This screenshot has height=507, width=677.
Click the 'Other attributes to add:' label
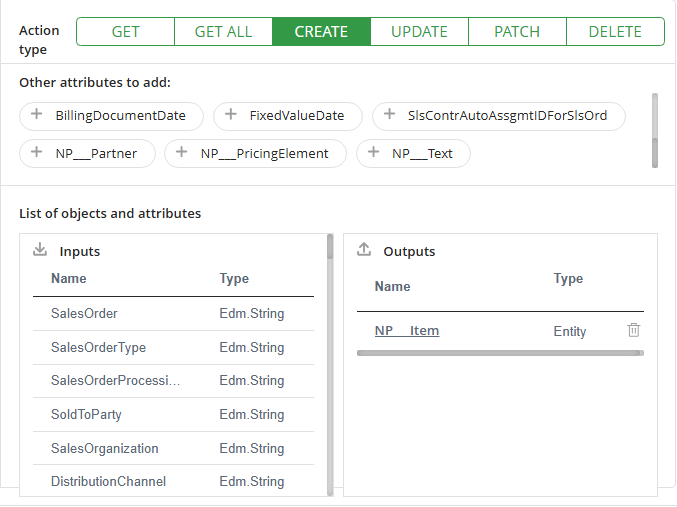(x=95, y=82)
